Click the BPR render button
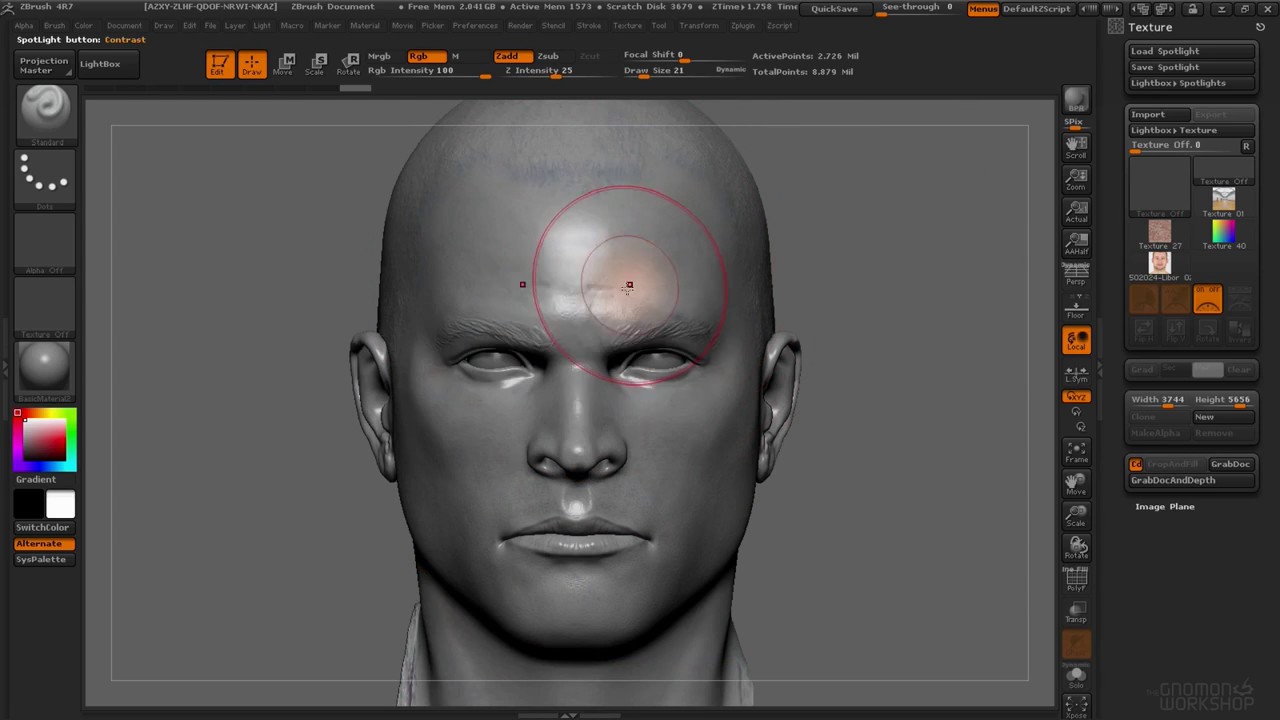Viewport: 1280px width, 720px height. click(1076, 101)
